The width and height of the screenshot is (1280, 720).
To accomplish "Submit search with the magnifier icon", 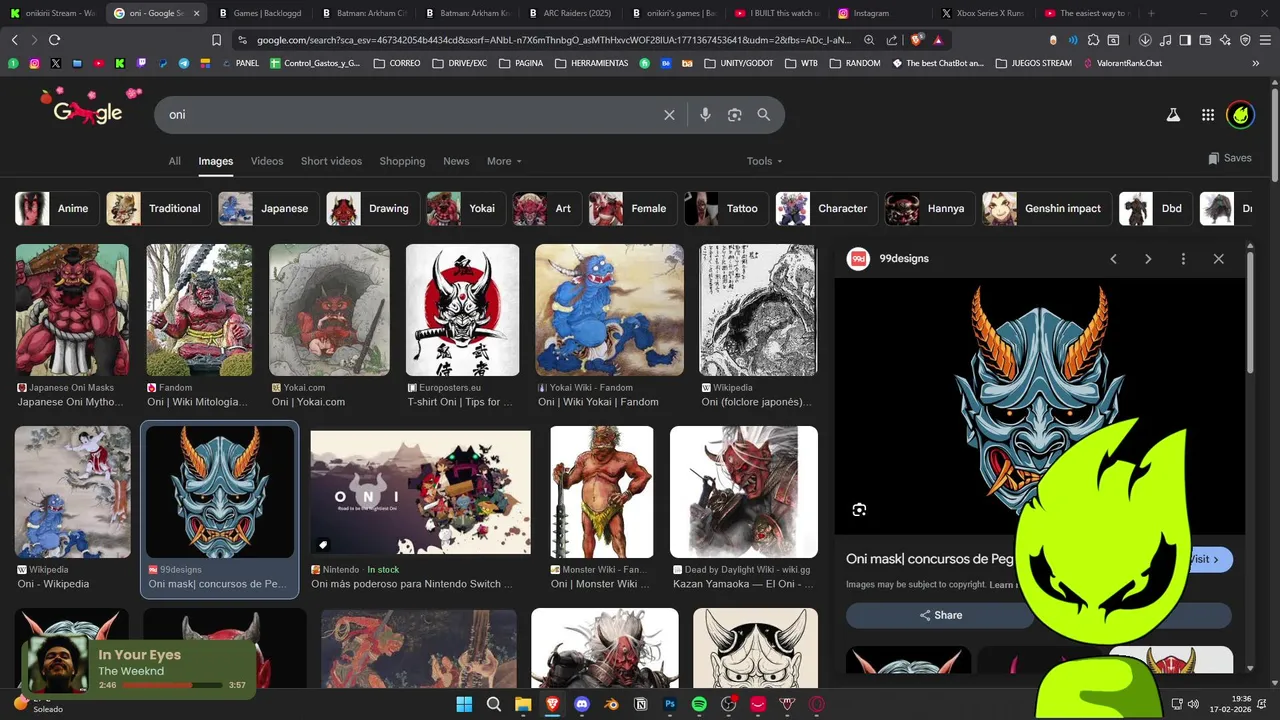I will point(764,115).
